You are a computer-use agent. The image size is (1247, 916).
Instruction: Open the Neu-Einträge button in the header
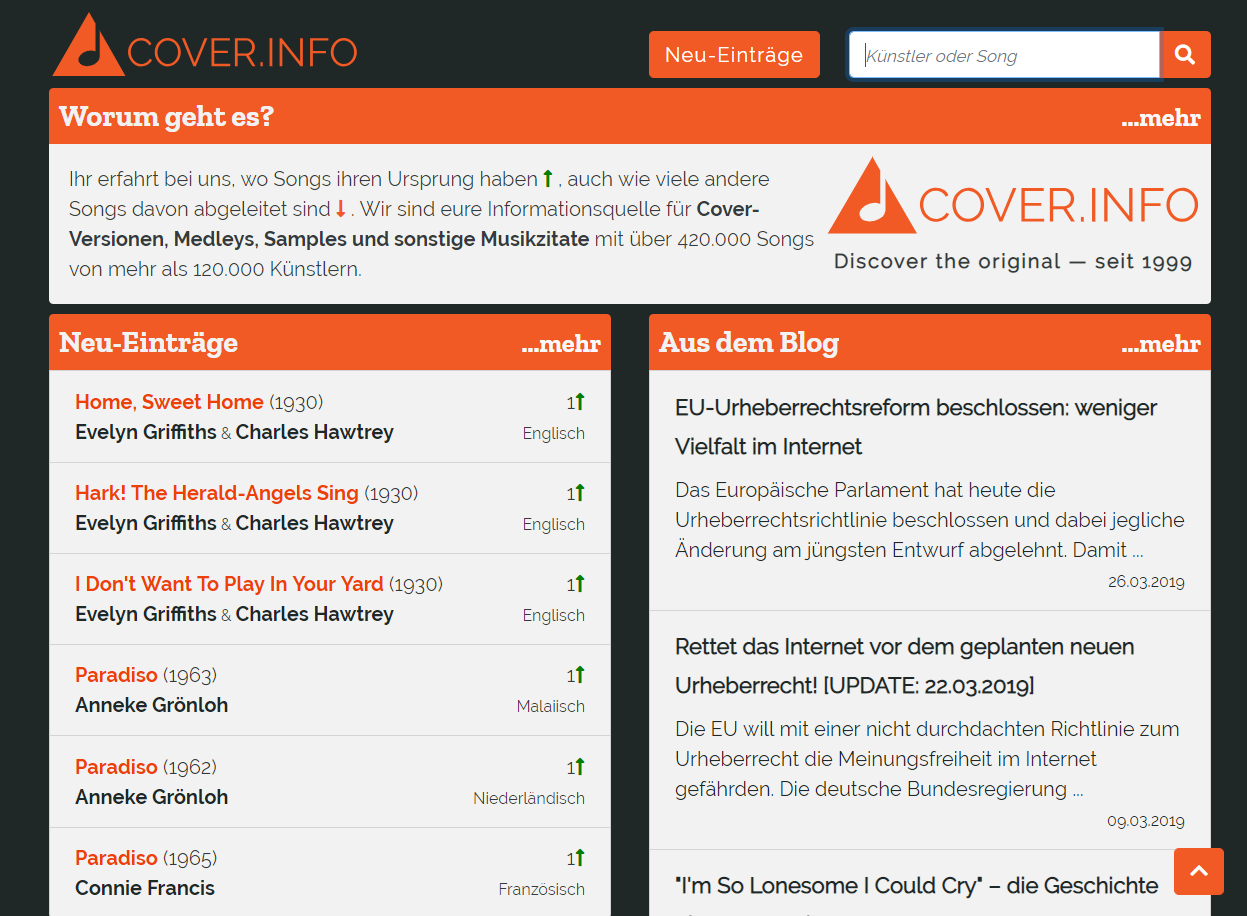coord(734,54)
